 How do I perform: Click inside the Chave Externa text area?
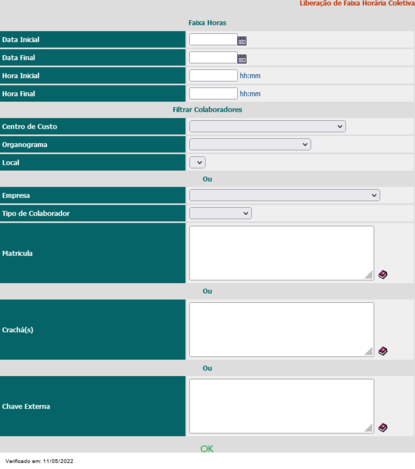click(x=282, y=406)
